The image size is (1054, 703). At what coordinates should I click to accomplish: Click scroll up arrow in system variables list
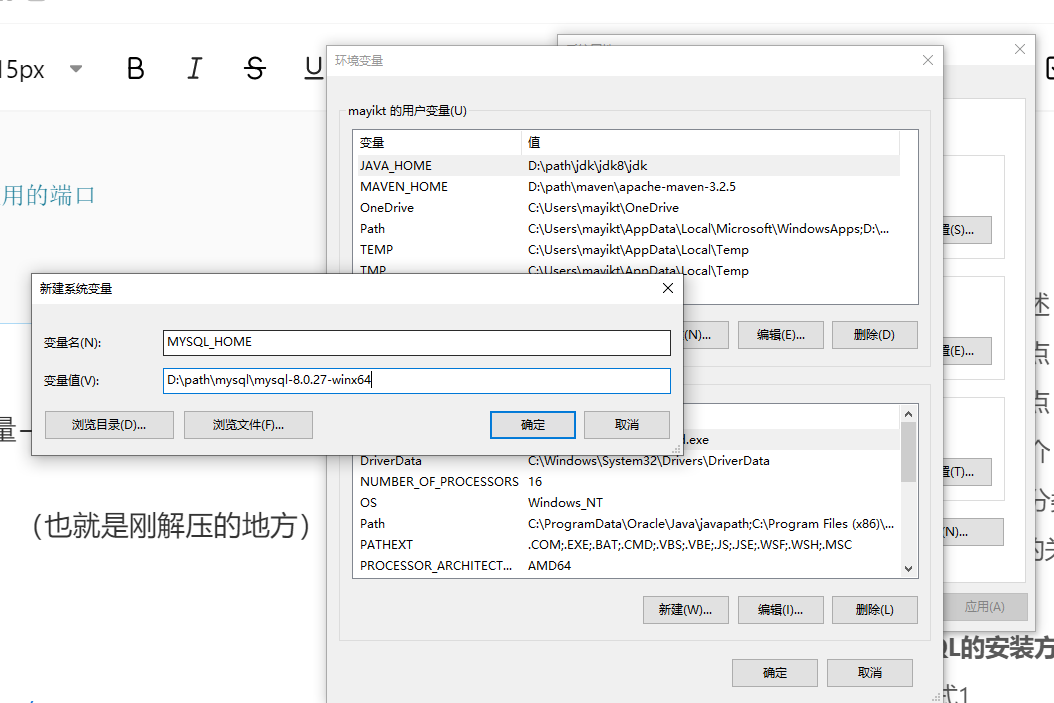coord(908,414)
